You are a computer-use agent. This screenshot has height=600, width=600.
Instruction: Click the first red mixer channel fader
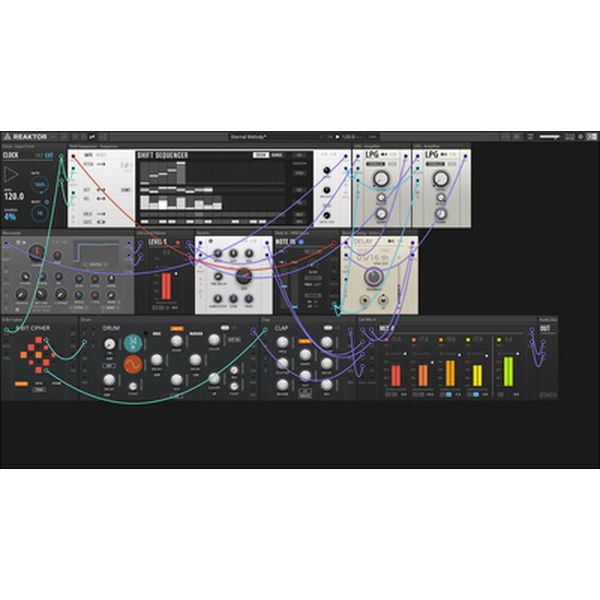(x=394, y=375)
